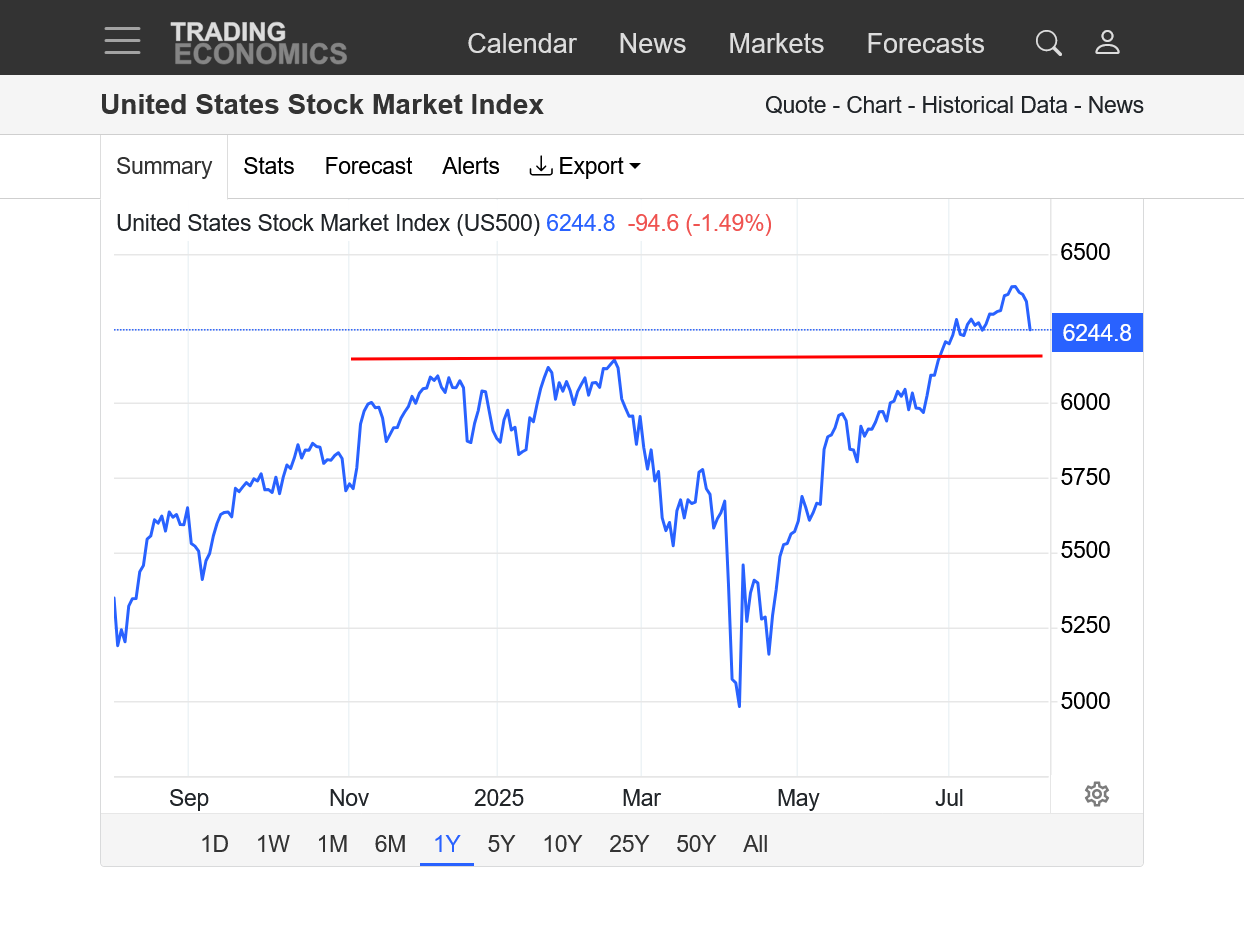The width and height of the screenshot is (1245, 925).
Task: Click the Trading Economics logo
Action: (259, 43)
